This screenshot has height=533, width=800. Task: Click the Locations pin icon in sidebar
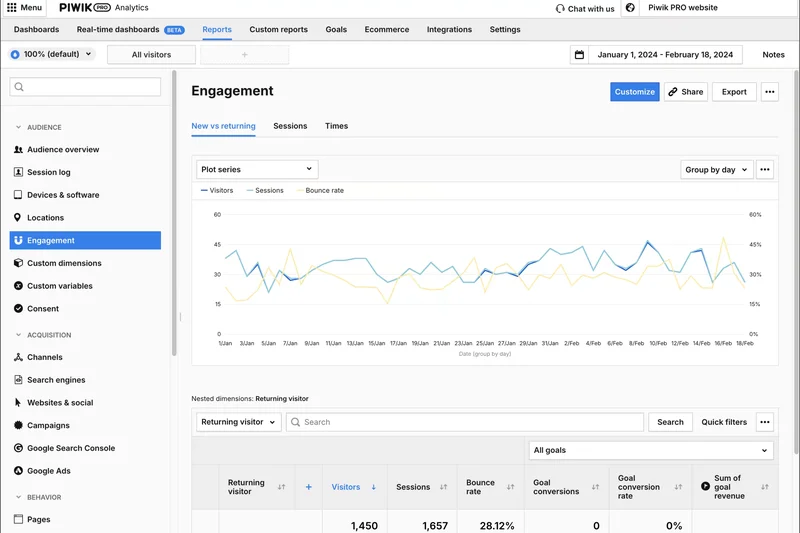[18, 218]
